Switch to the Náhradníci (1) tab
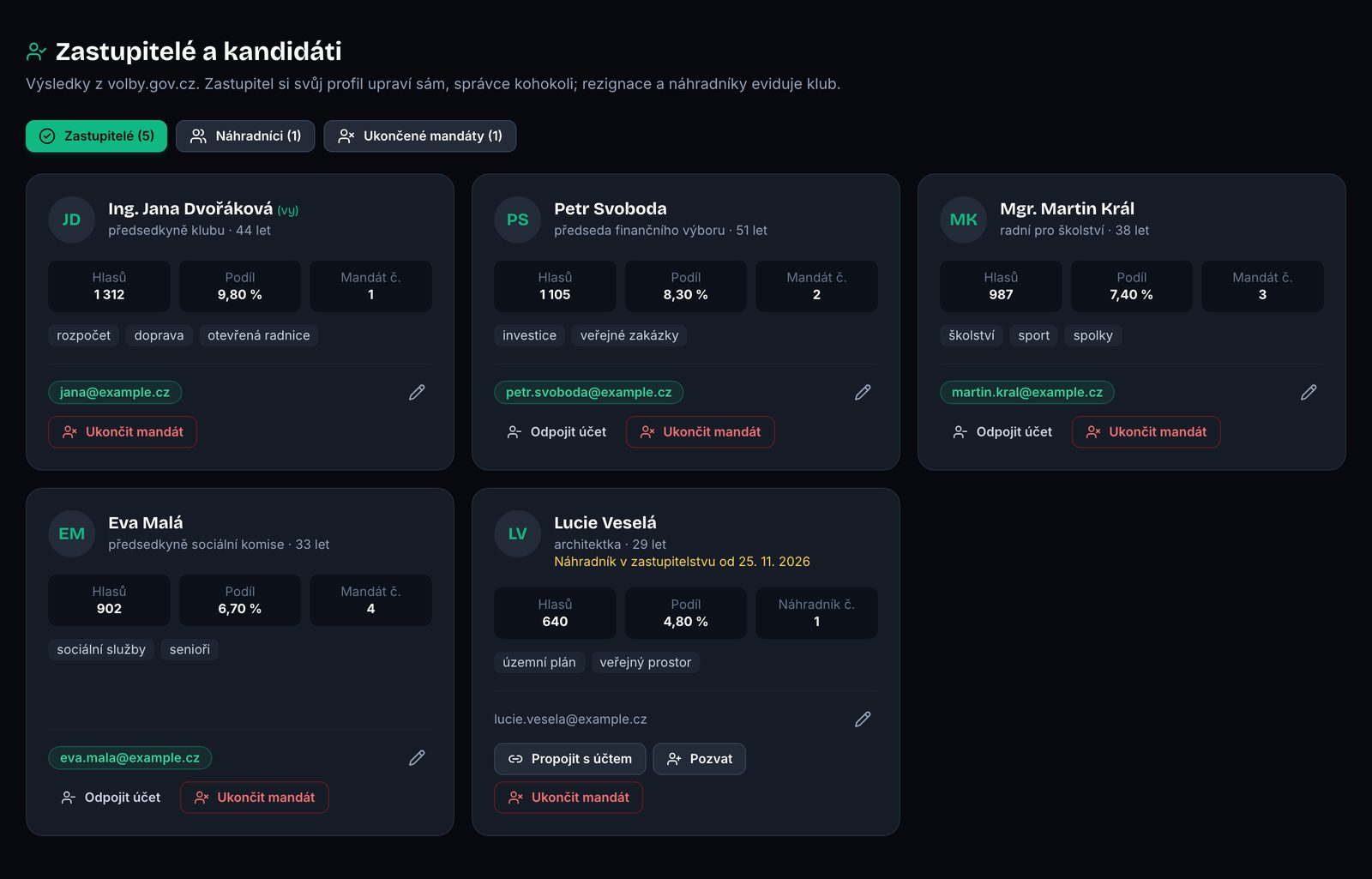1372x879 pixels. tap(245, 136)
